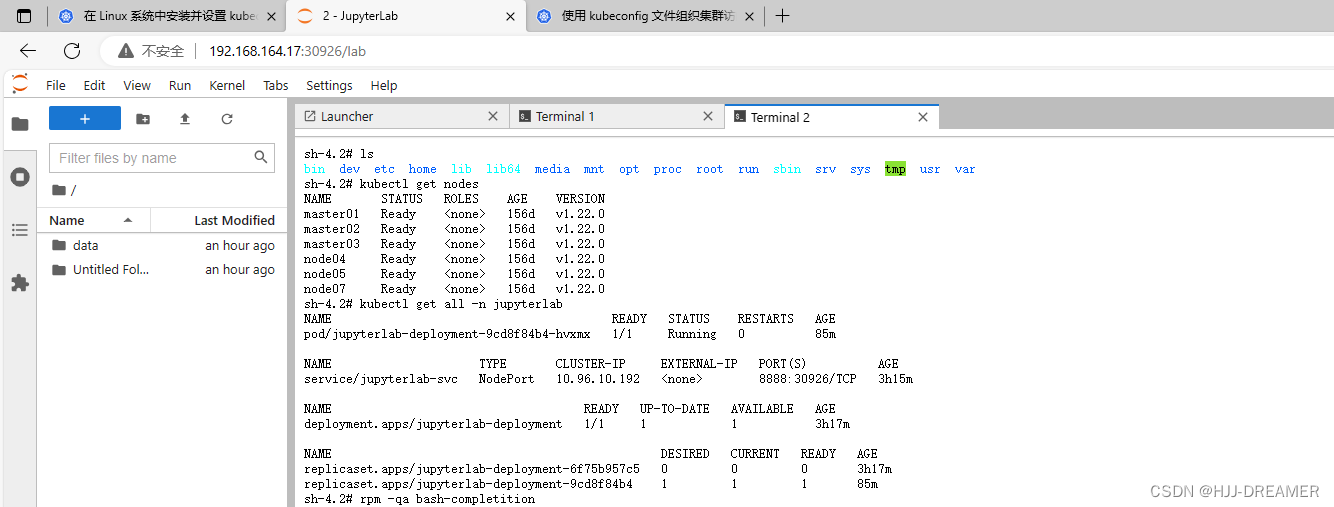Open the Tabs menu
Screen dimensions: 1334x507
coord(276,85)
